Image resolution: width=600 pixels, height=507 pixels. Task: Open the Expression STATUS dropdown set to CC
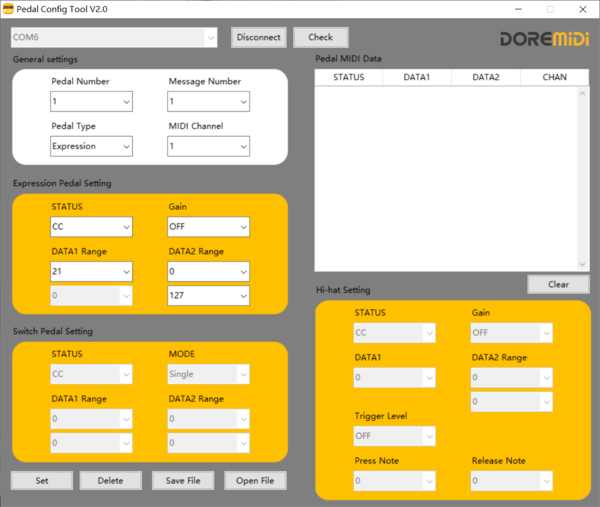click(91, 227)
